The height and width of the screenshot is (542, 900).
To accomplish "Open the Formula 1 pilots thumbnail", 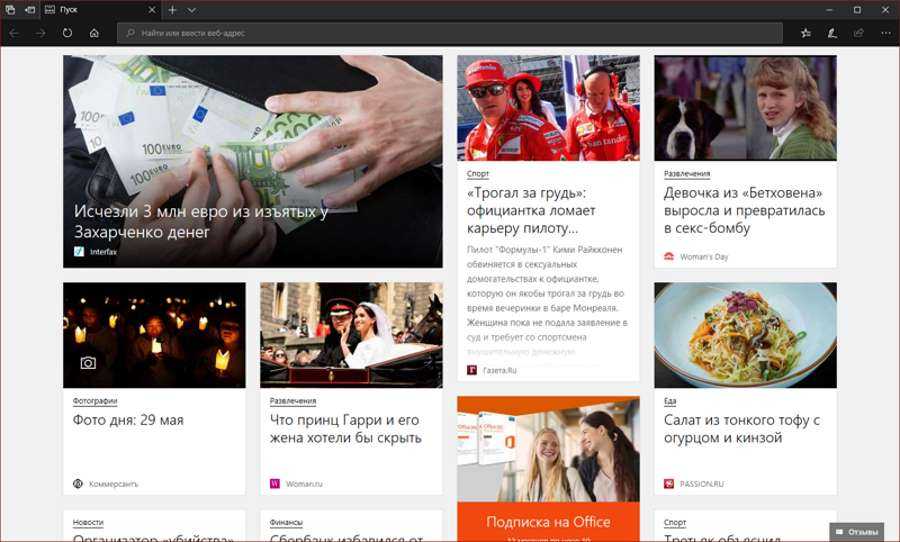I will pyautogui.click(x=548, y=108).
